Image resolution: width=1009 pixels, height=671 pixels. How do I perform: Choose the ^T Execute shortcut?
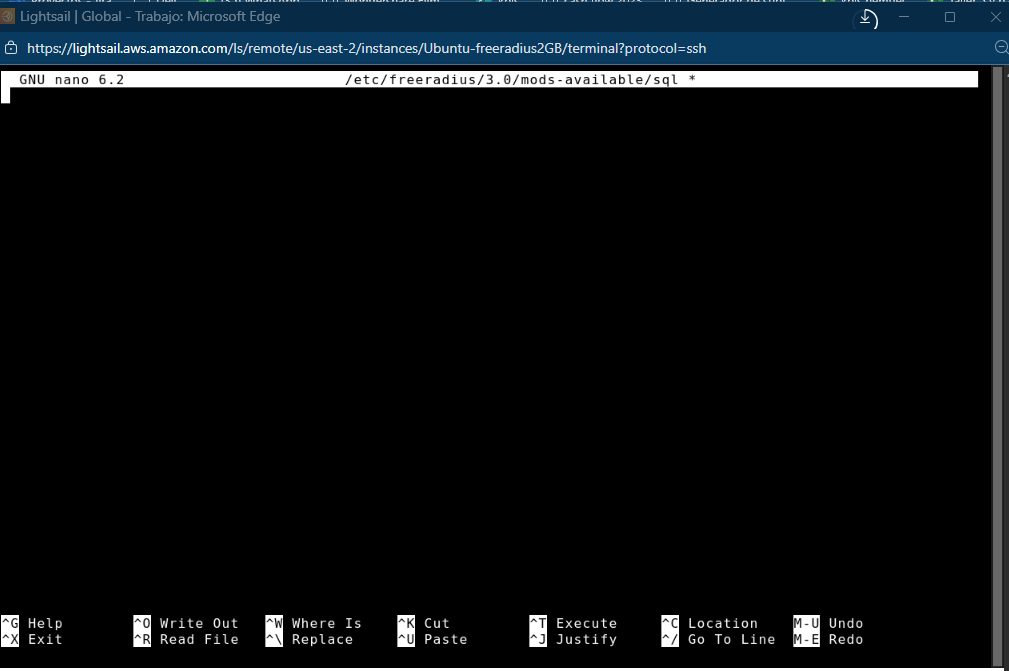(573, 623)
